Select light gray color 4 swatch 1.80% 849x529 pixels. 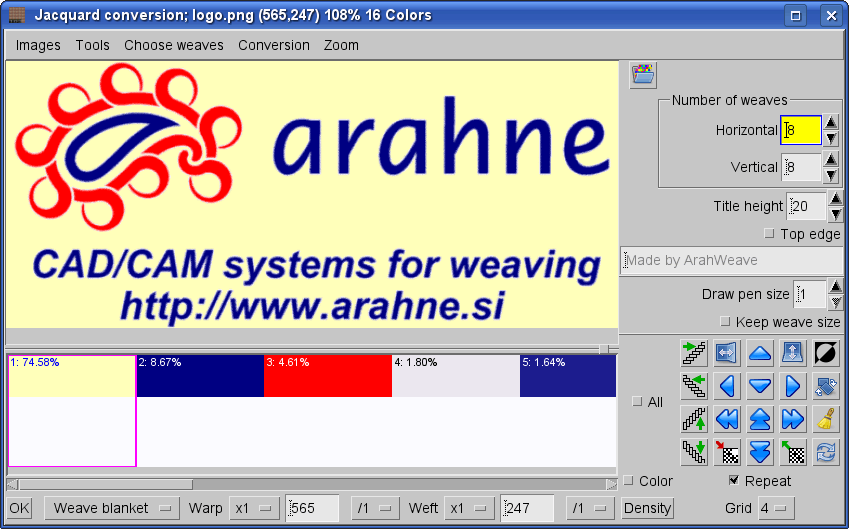click(455, 376)
